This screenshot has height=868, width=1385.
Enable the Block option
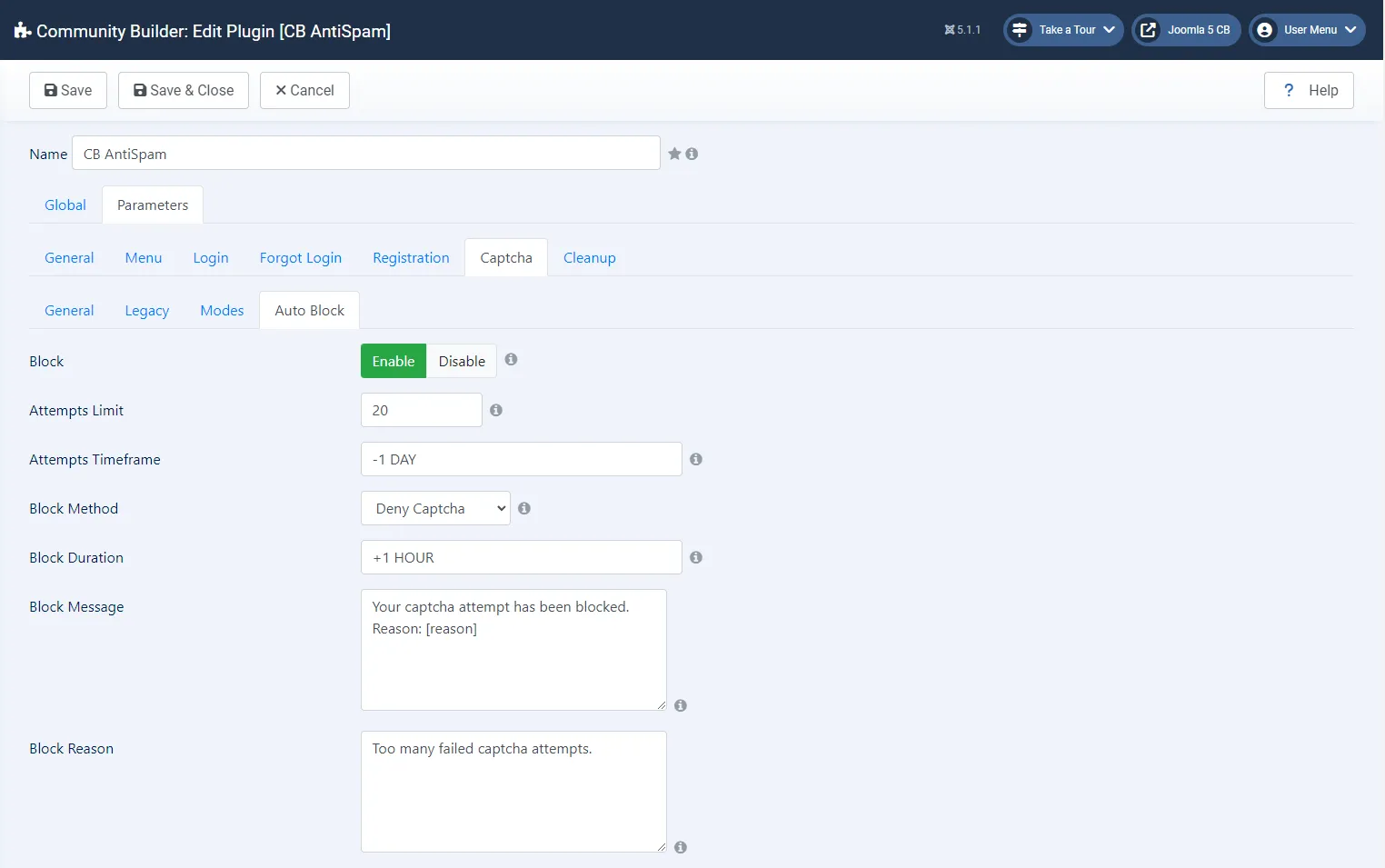[x=394, y=361]
